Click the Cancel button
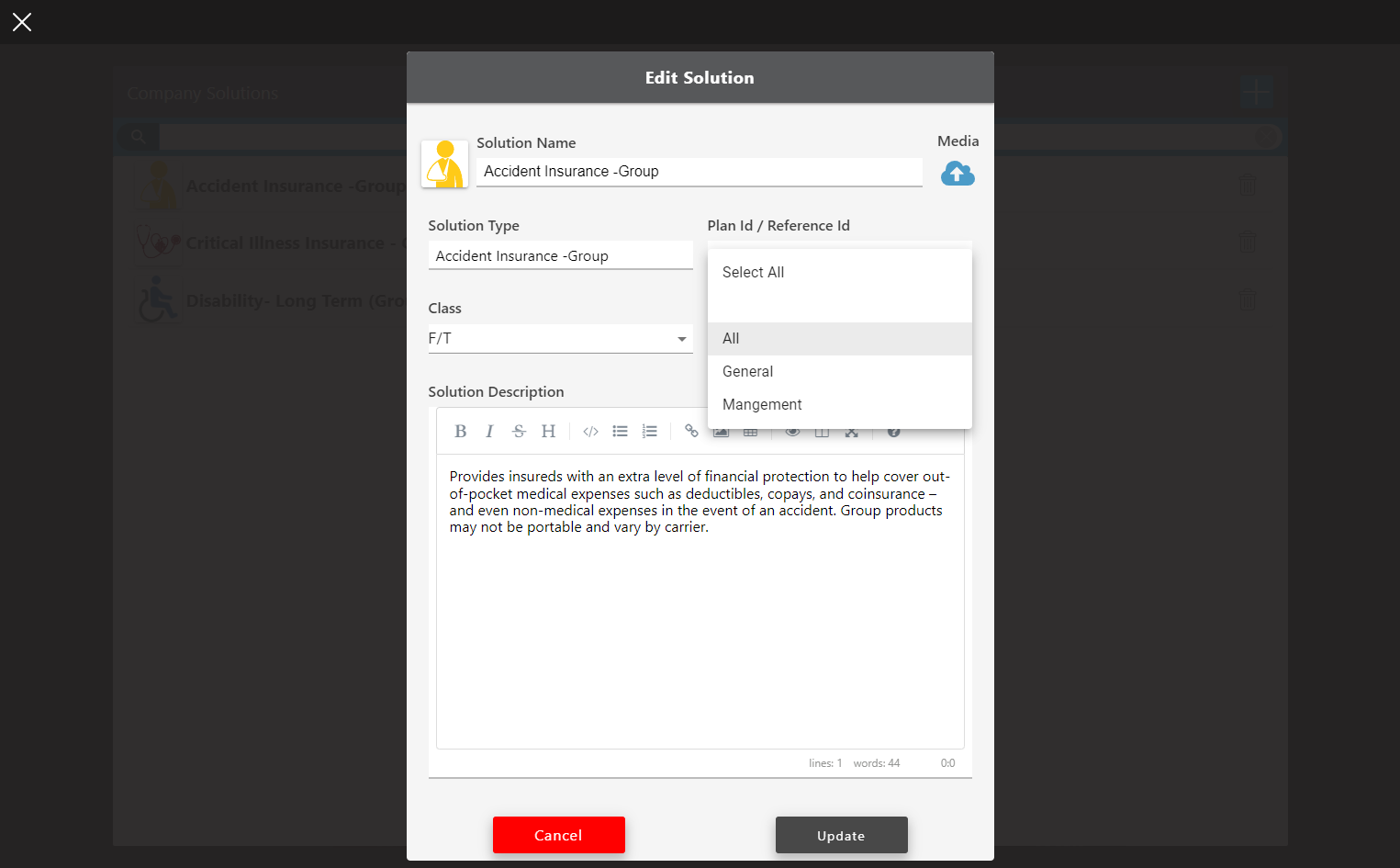The width and height of the screenshot is (1400, 868). tap(559, 835)
